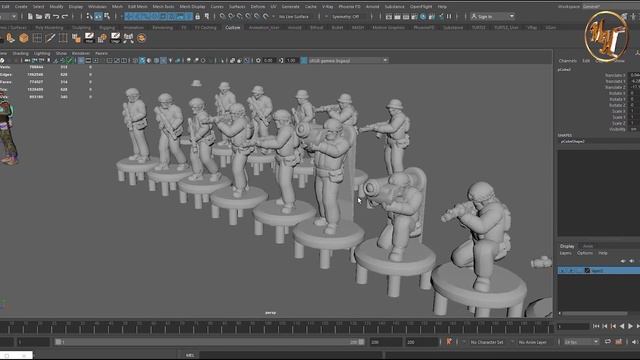Select by object type mode icon

tap(98, 16)
